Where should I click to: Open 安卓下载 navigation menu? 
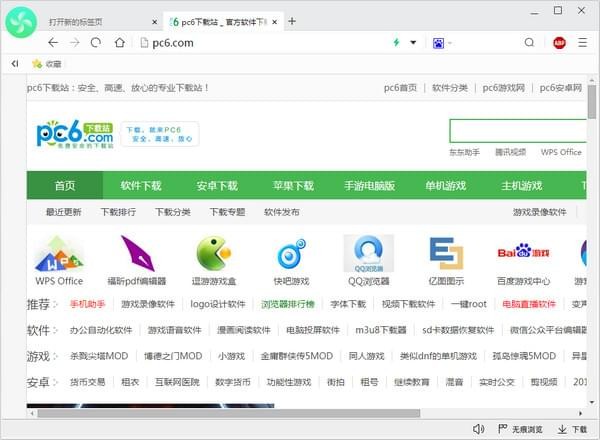coord(217,186)
